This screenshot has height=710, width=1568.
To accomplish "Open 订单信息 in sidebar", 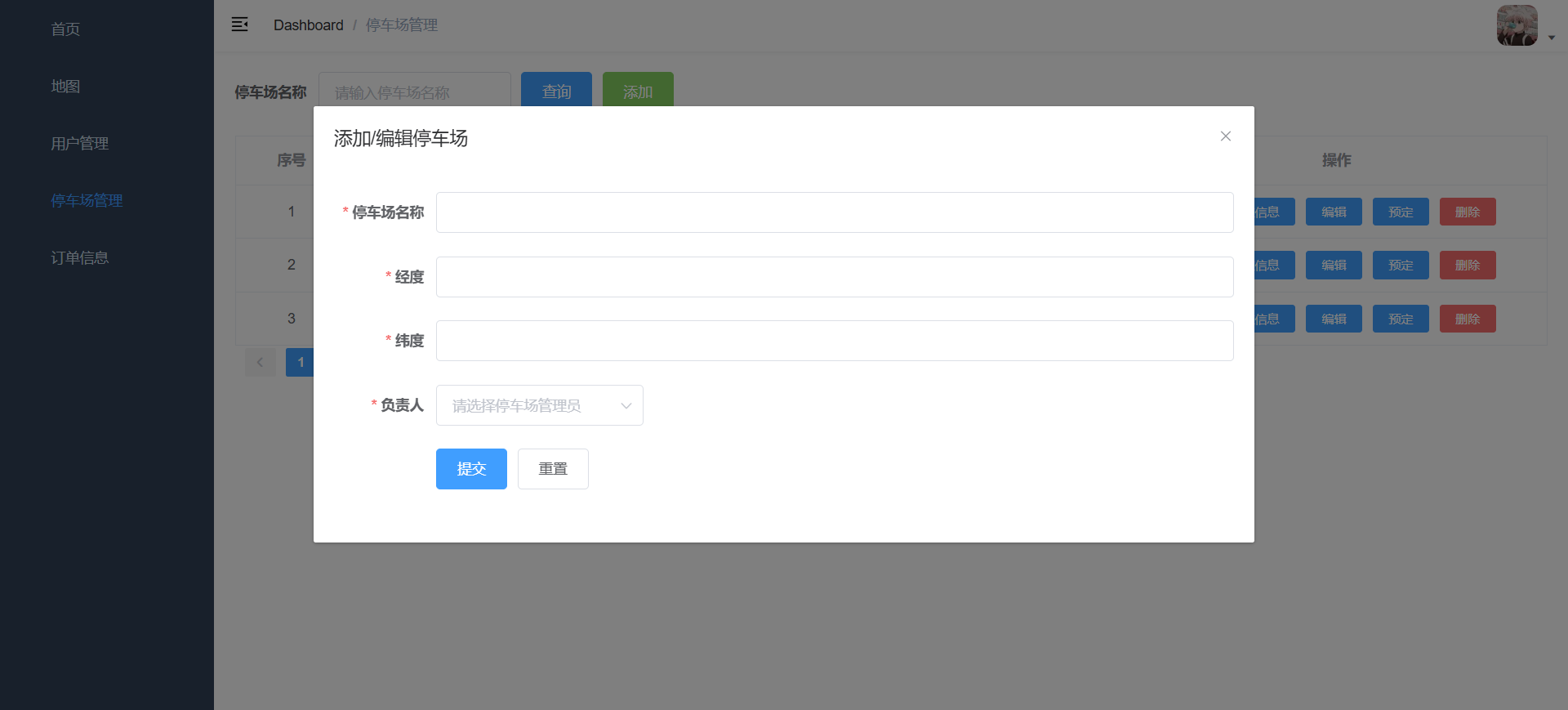I will coord(79,258).
